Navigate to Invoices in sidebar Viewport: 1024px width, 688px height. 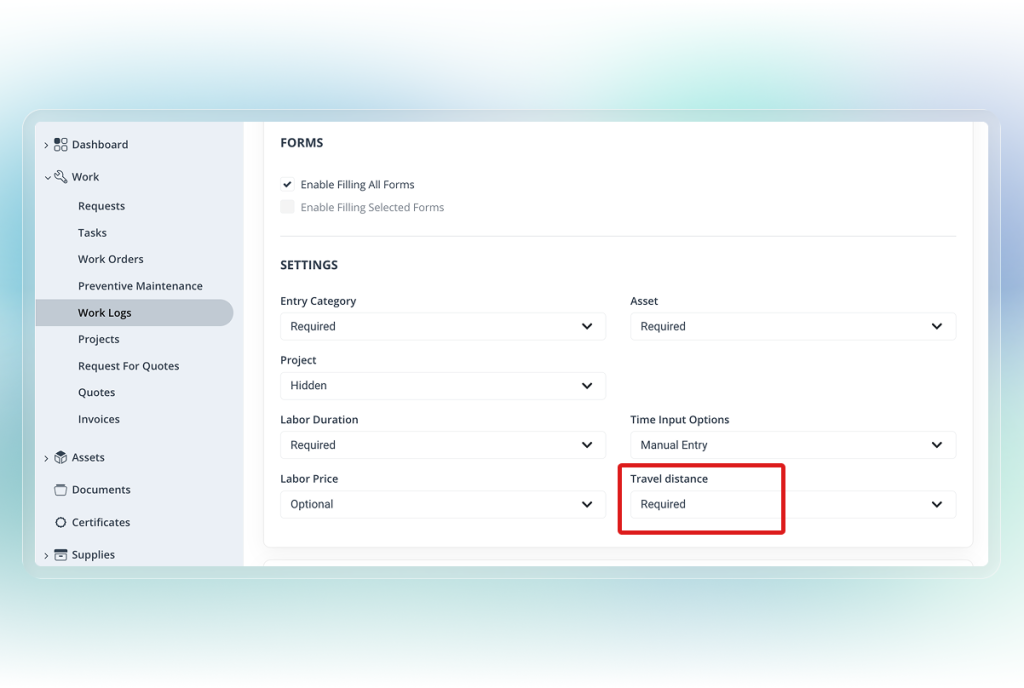[99, 420]
